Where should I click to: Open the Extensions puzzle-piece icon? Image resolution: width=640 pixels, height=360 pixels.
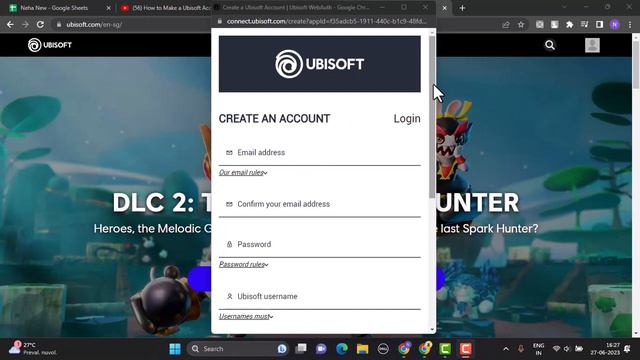569,24
